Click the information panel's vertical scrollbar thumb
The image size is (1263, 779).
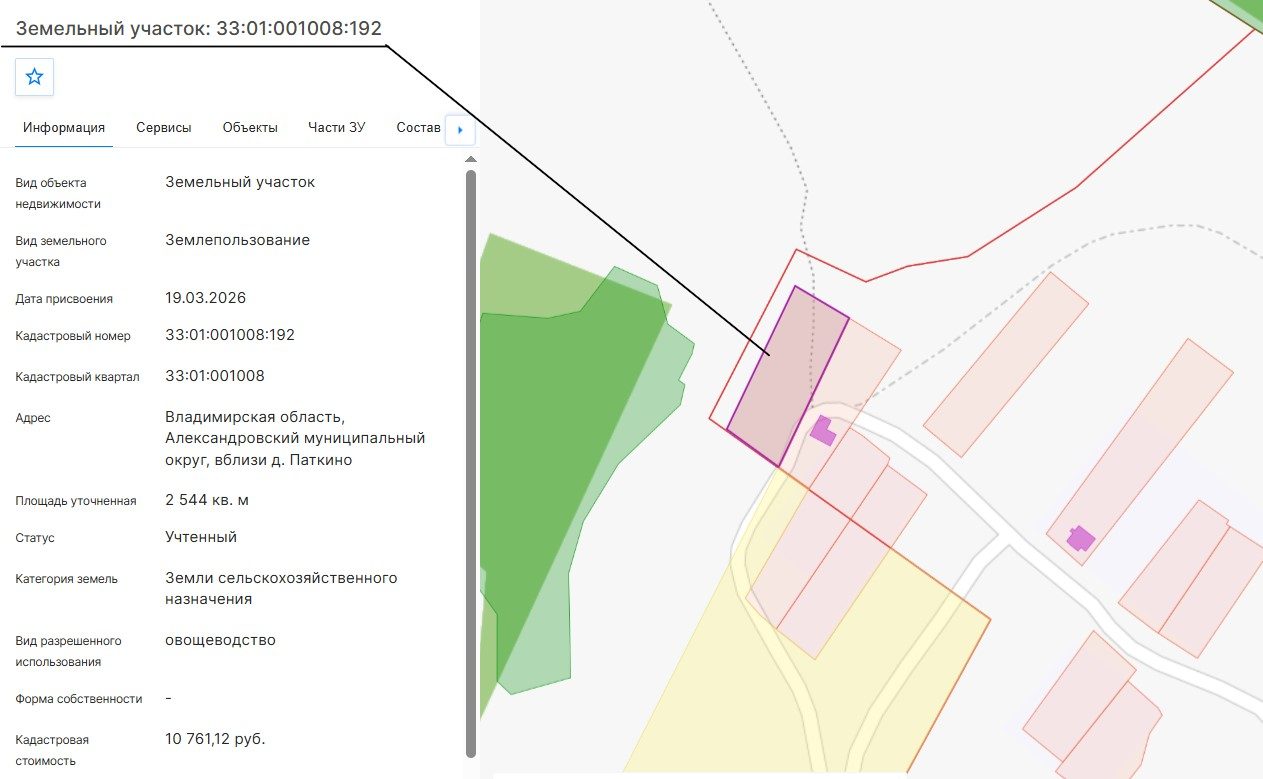pyautogui.click(x=471, y=463)
